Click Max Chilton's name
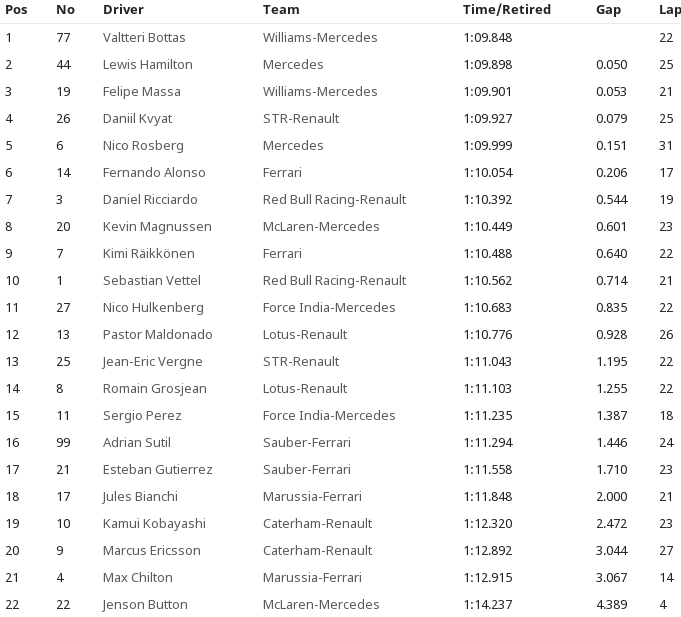Image resolution: width=681 pixels, height=617 pixels. coord(137,577)
